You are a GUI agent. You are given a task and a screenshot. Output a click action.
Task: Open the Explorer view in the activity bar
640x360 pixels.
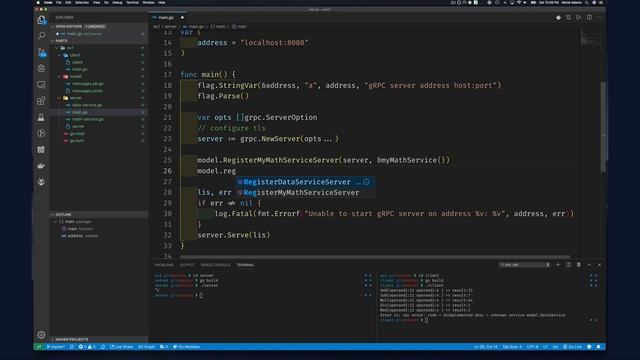[41, 20]
